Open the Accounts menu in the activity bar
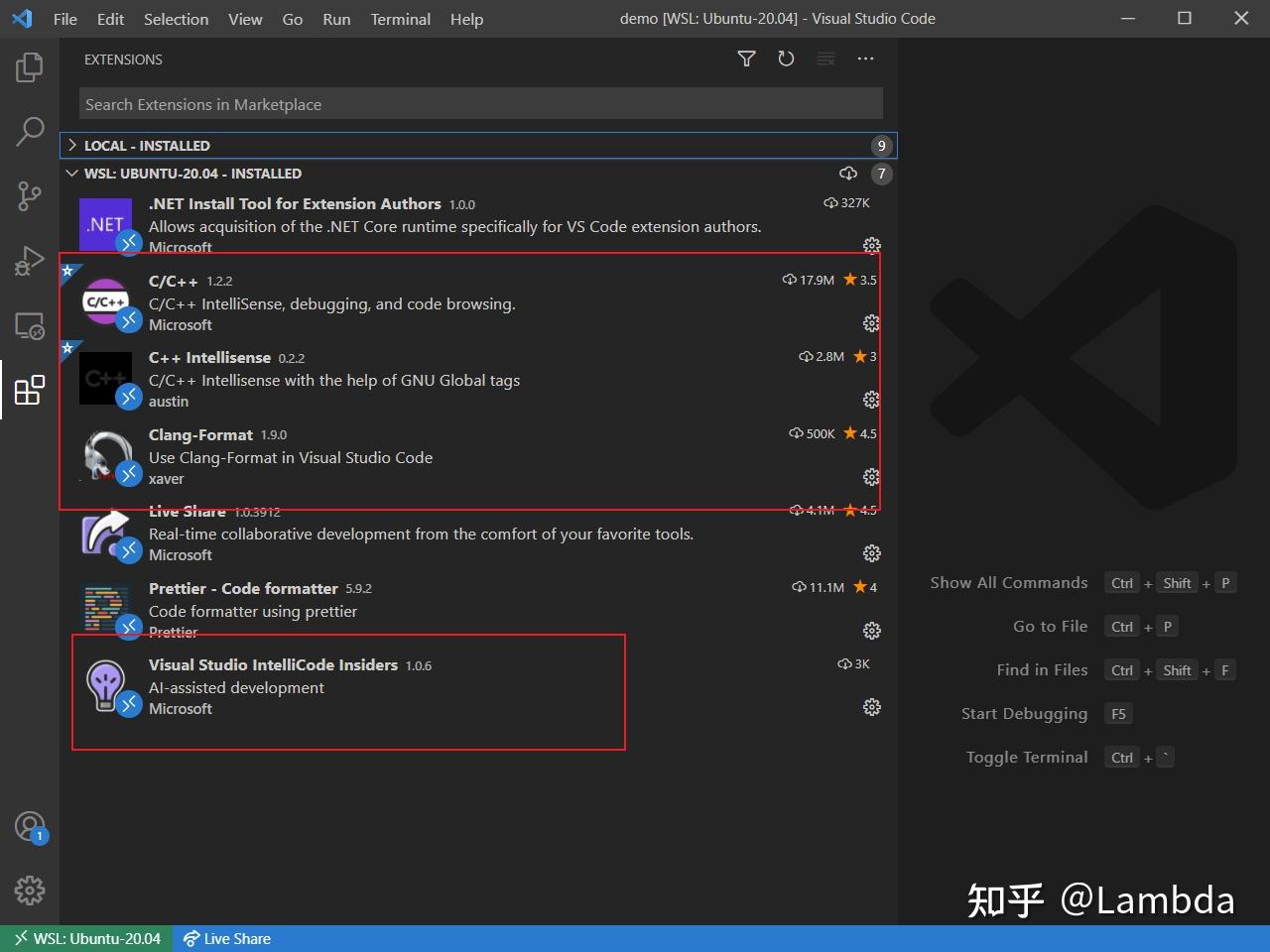Image resolution: width=1270 pixels, height=952 pixels. 29,826
